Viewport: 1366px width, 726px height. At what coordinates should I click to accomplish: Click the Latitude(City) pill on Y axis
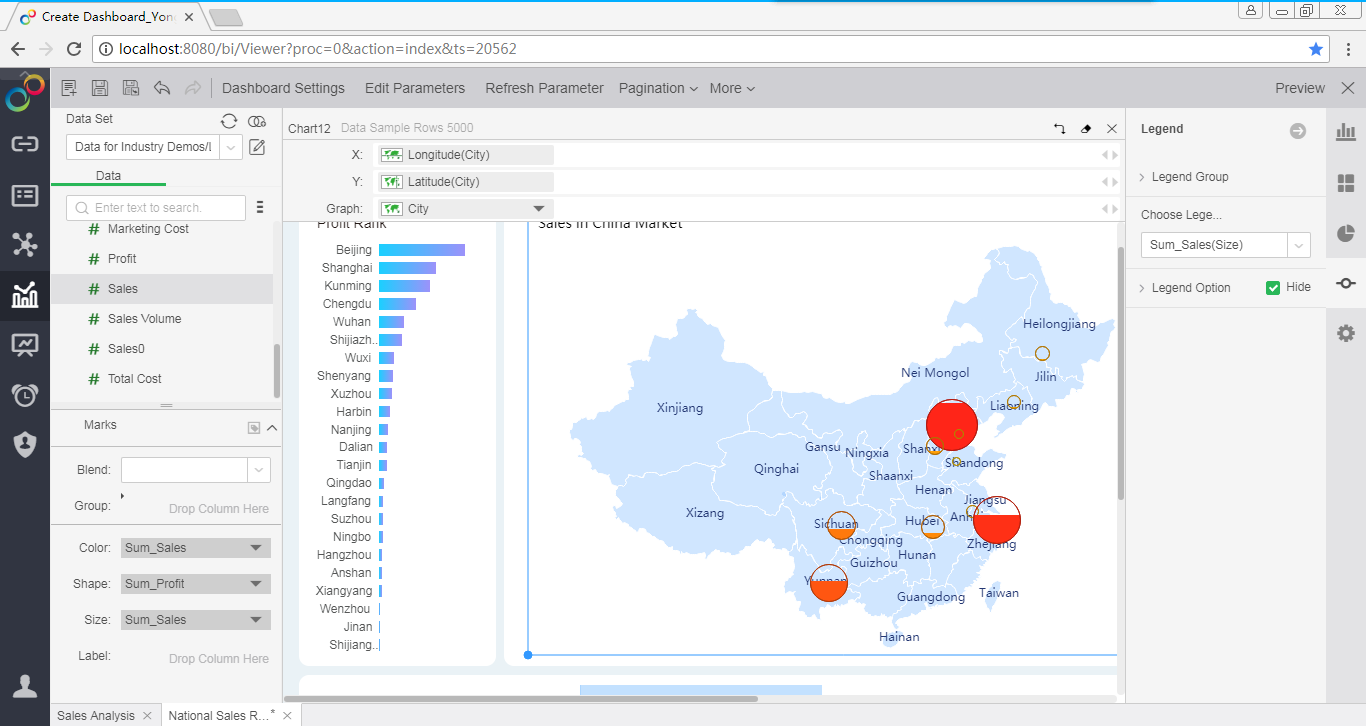click(x=465, y=182)
